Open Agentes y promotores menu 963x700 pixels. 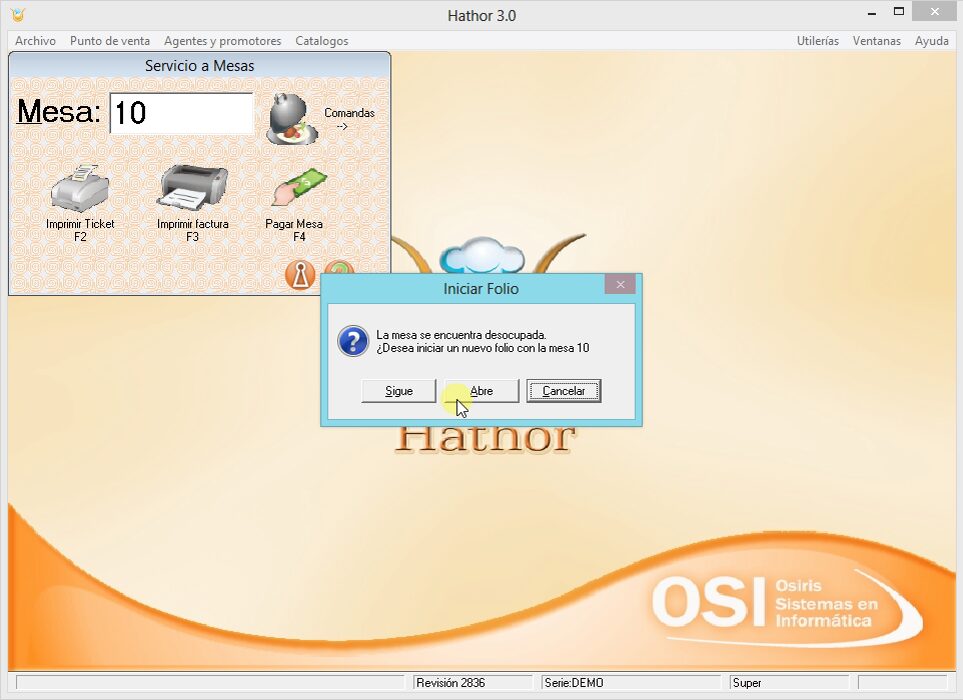[x=222, y=41]
